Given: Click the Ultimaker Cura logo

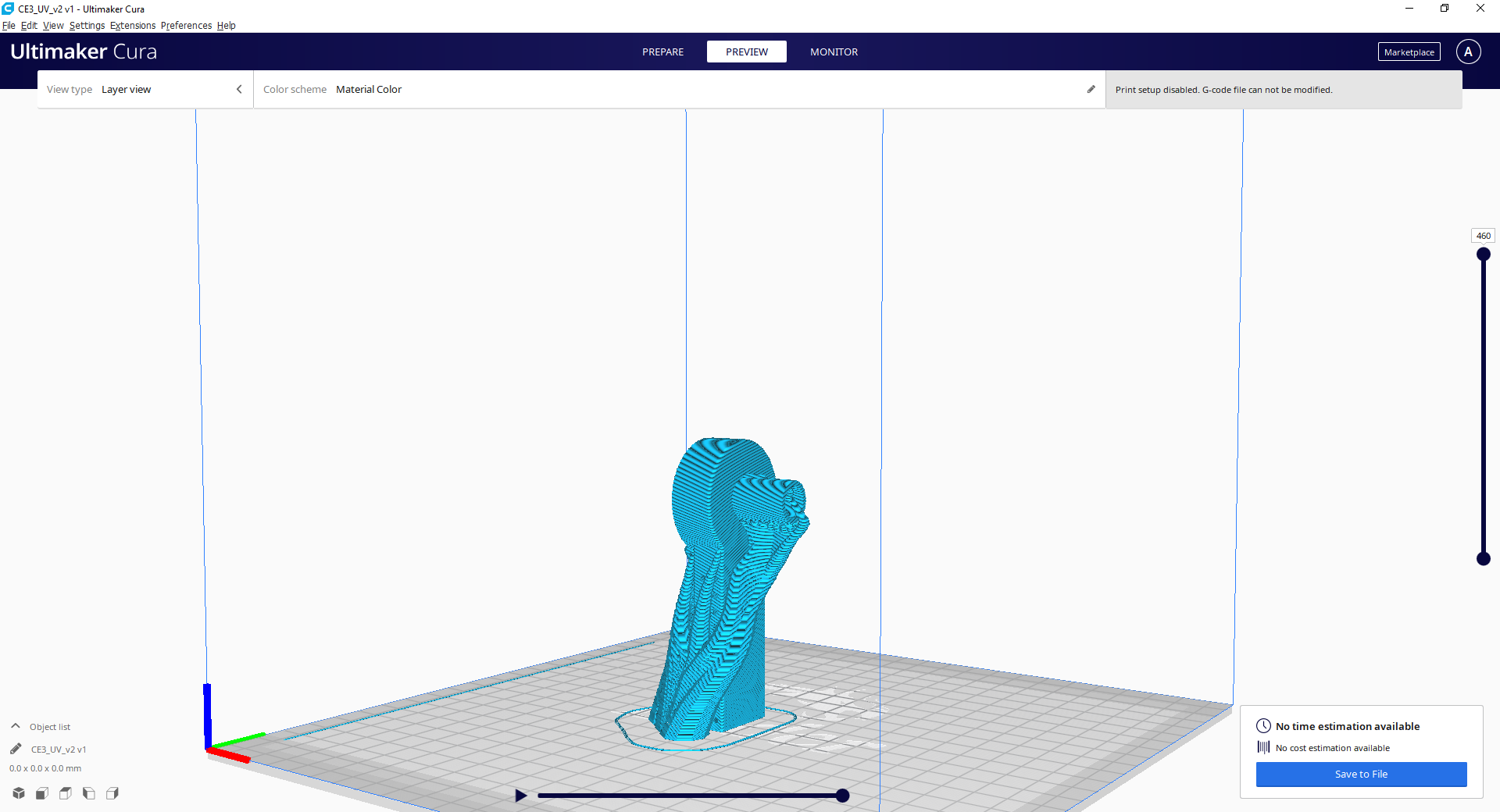Looking at the screenshot, I should click(x=84, y=52).
